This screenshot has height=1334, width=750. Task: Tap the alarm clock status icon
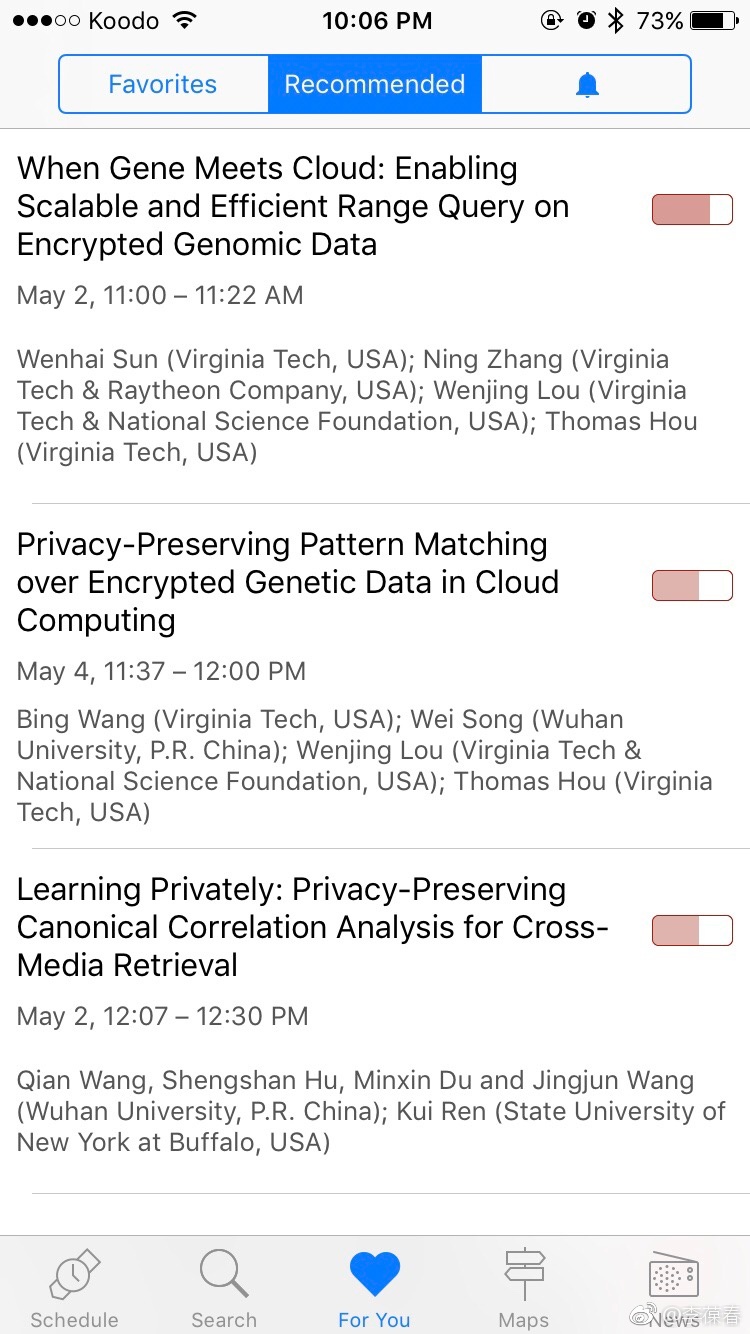[586, 21]
